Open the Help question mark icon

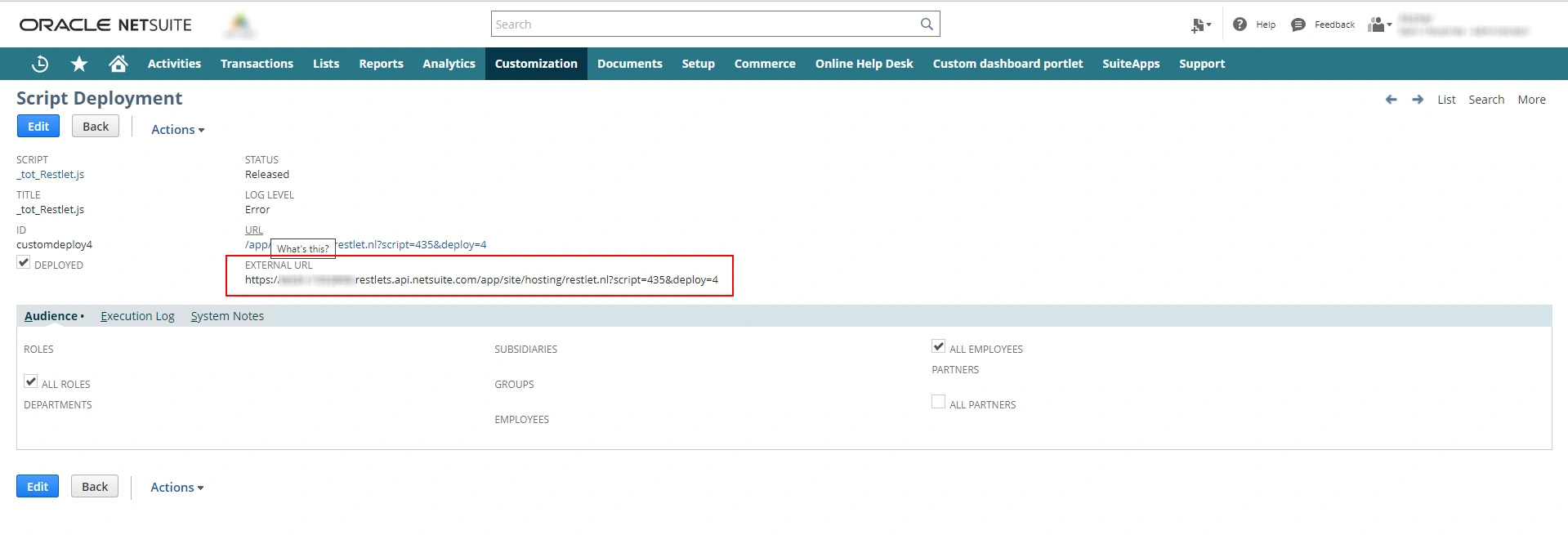pos(1240,25)
